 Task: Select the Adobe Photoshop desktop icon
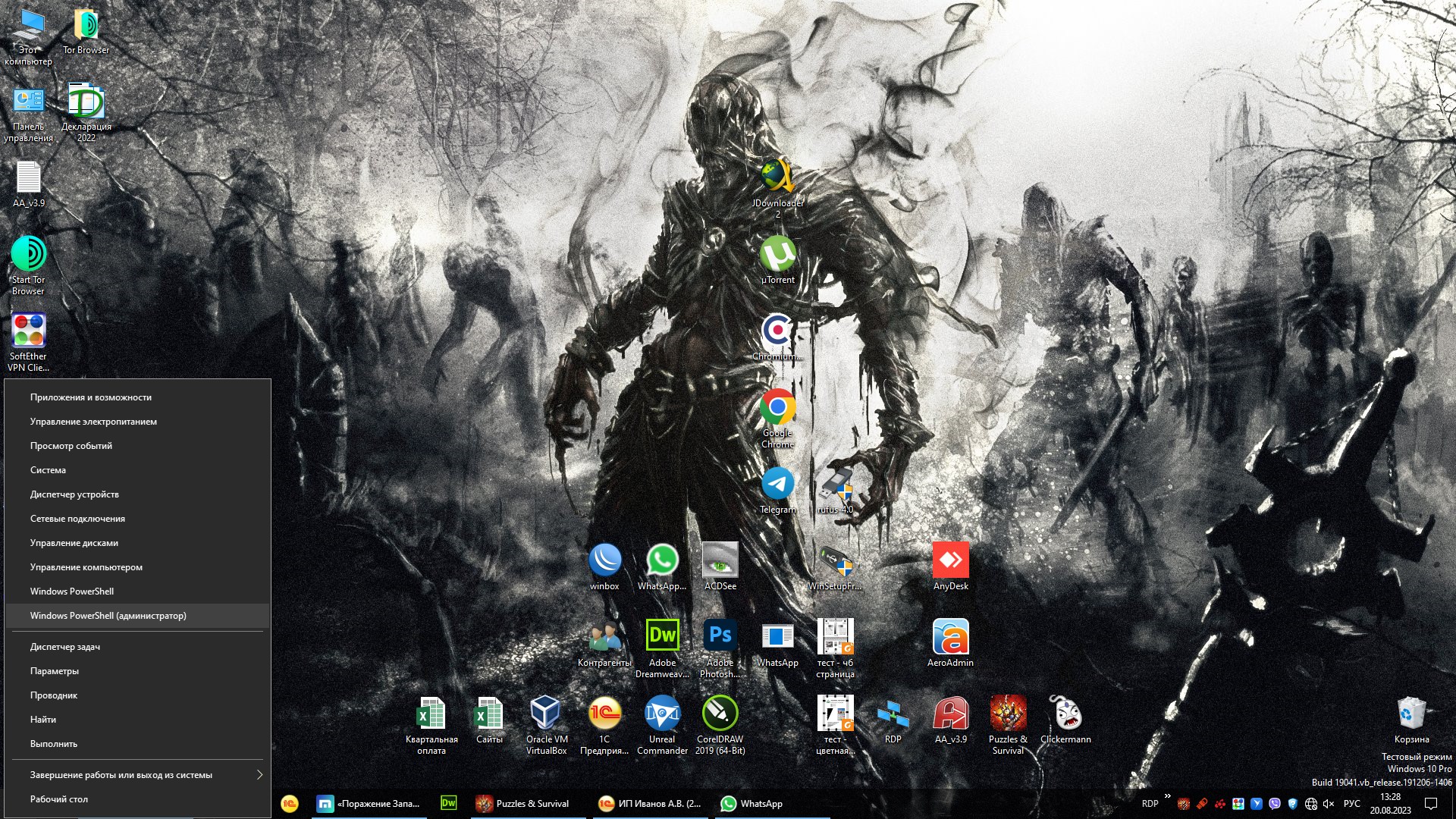click(x=720, y=648)
